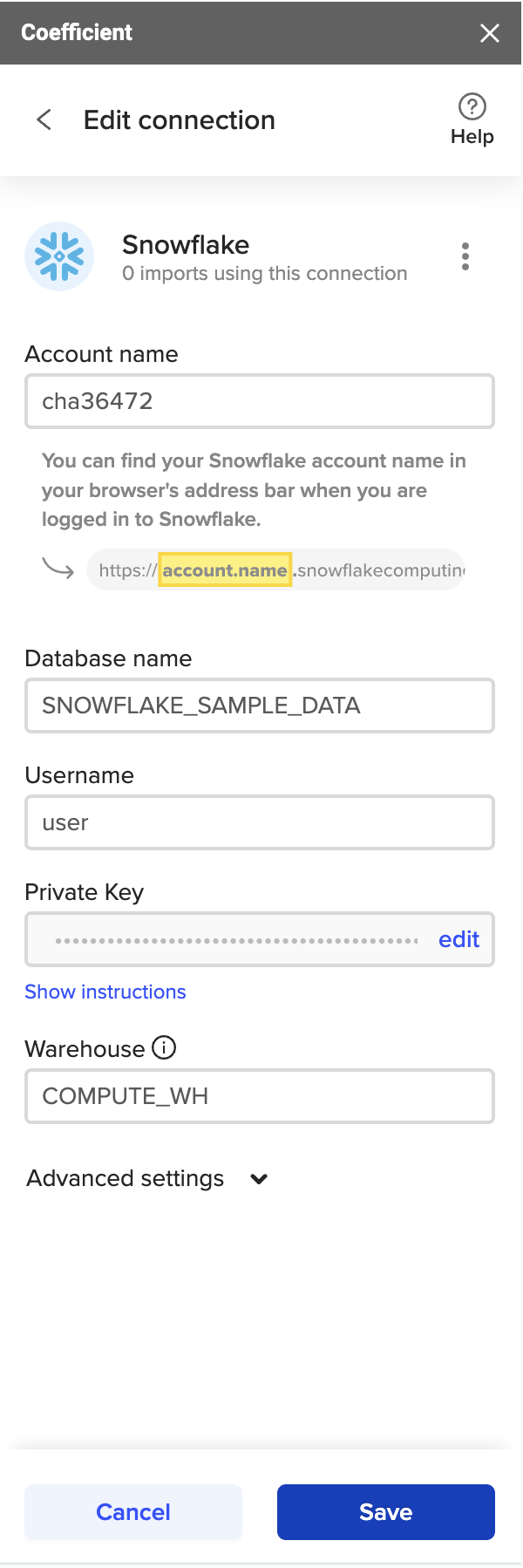This screenshot has width=523, height=1568.
Task: Save the Snowflake connection
Action: [x=385, y=1511]
